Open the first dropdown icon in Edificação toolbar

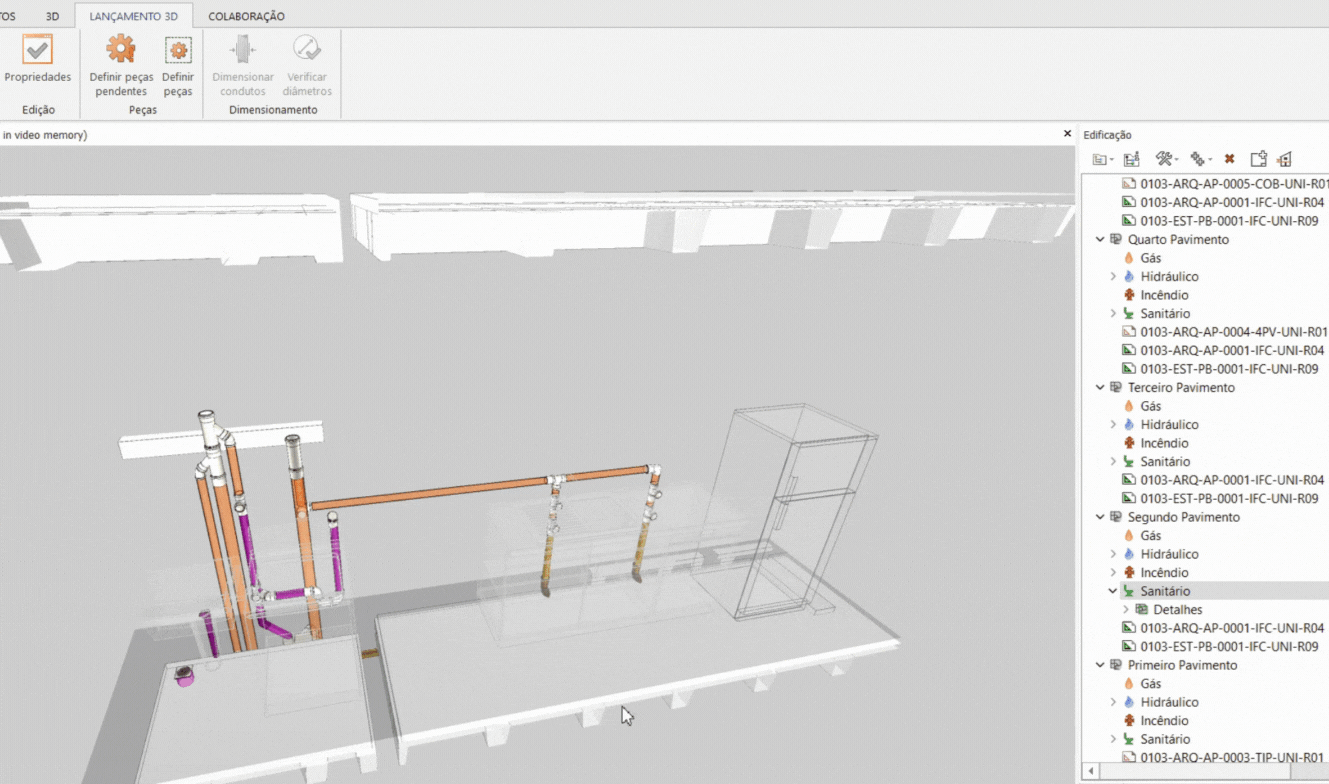(1102, 159)
